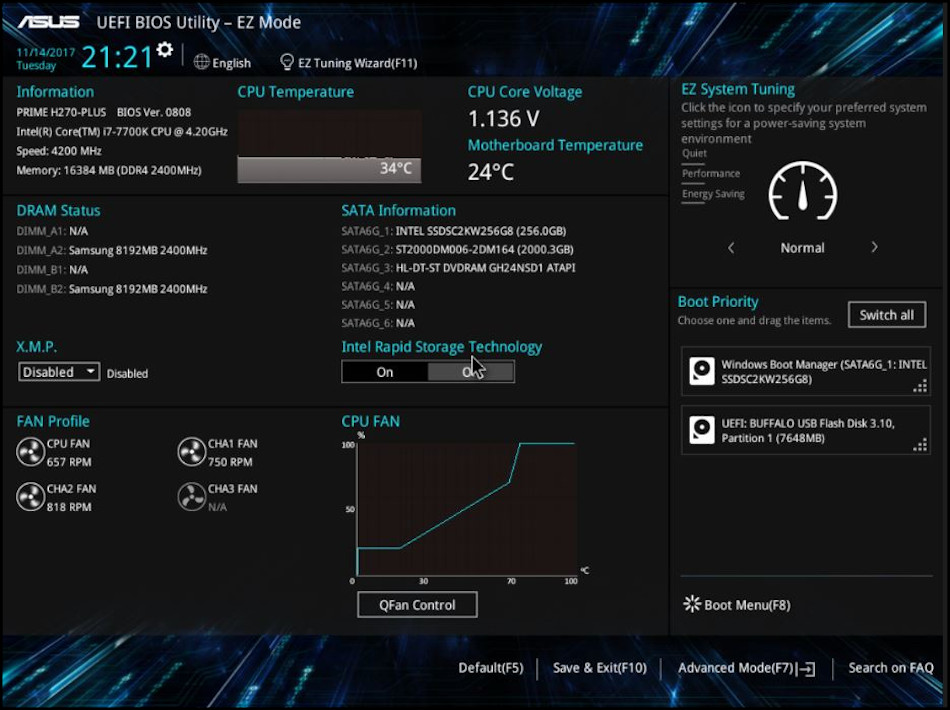Click drag handle on BUFFALO USB entry
This screenshot has width=950, height=710.
coord(920,445)
